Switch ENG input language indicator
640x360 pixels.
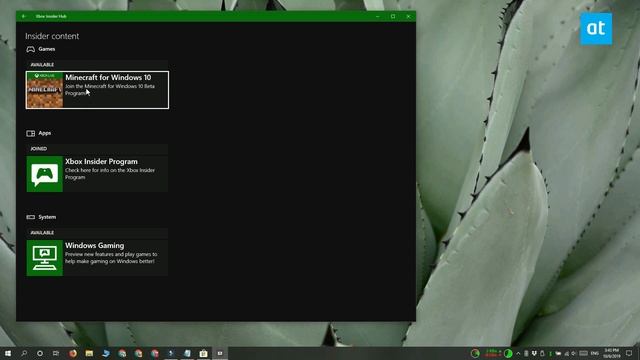pyautogui.click(x=595, y=353)
